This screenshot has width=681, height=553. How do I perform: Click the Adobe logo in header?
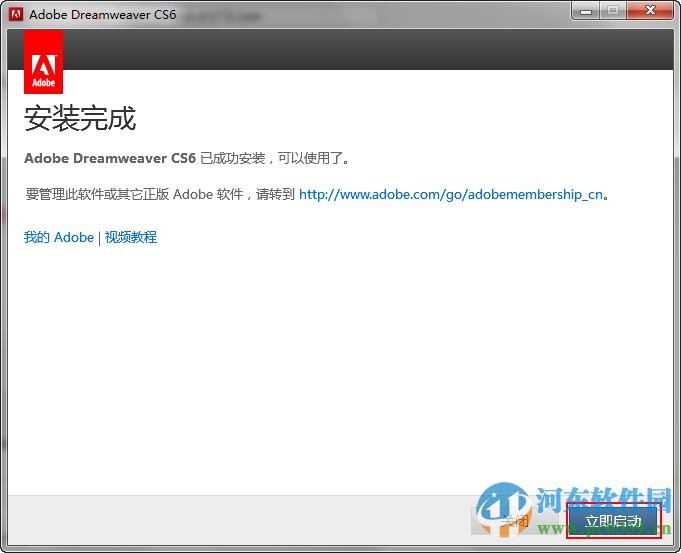point(43,62)
